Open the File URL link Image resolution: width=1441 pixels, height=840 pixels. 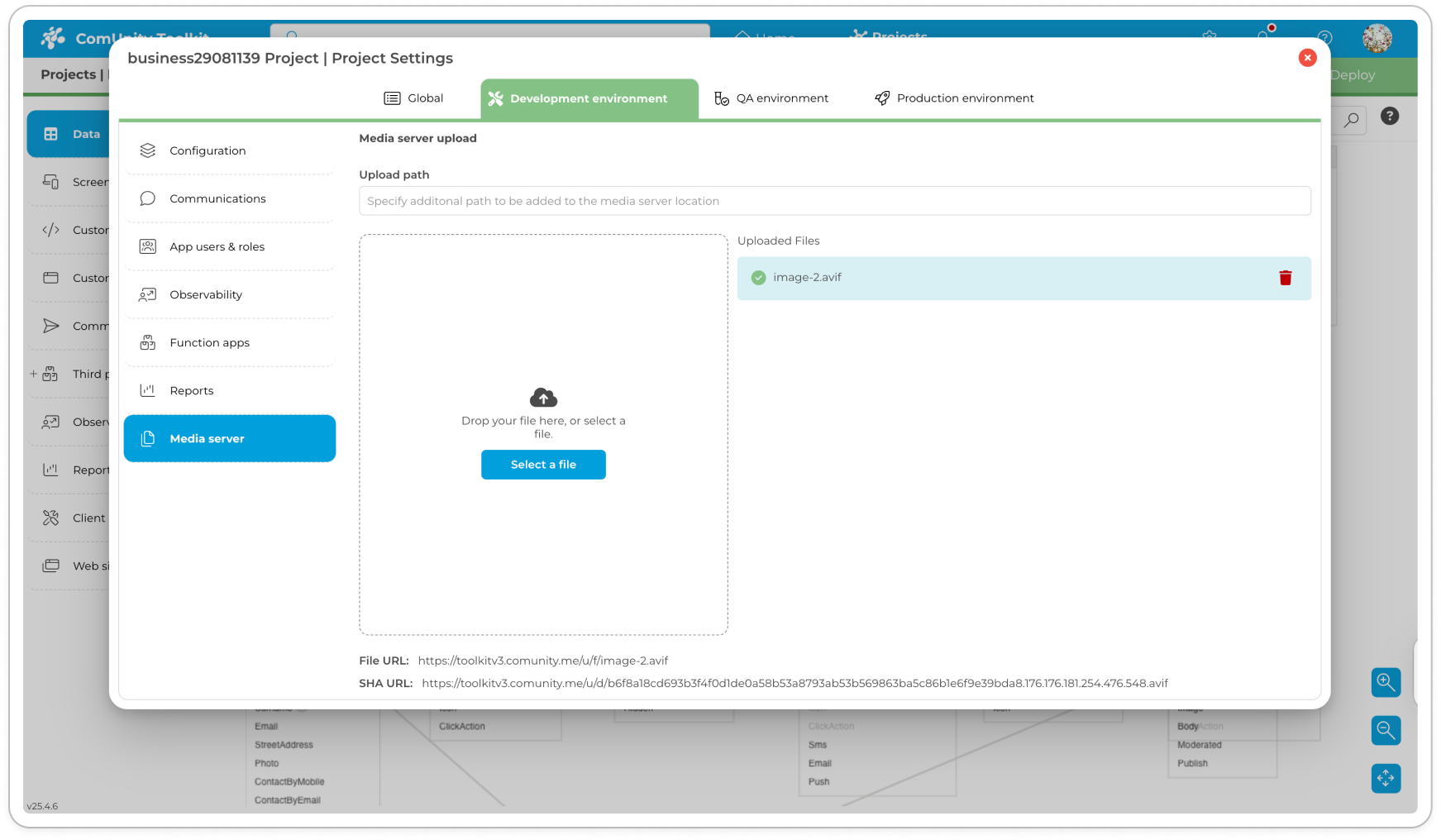click(542, 661)
